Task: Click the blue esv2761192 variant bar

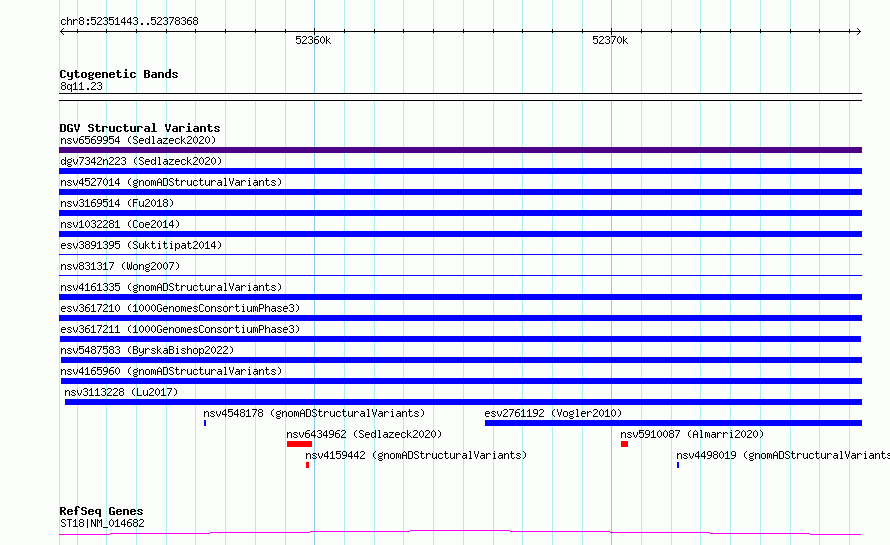Action: click(x=673, y=423)
